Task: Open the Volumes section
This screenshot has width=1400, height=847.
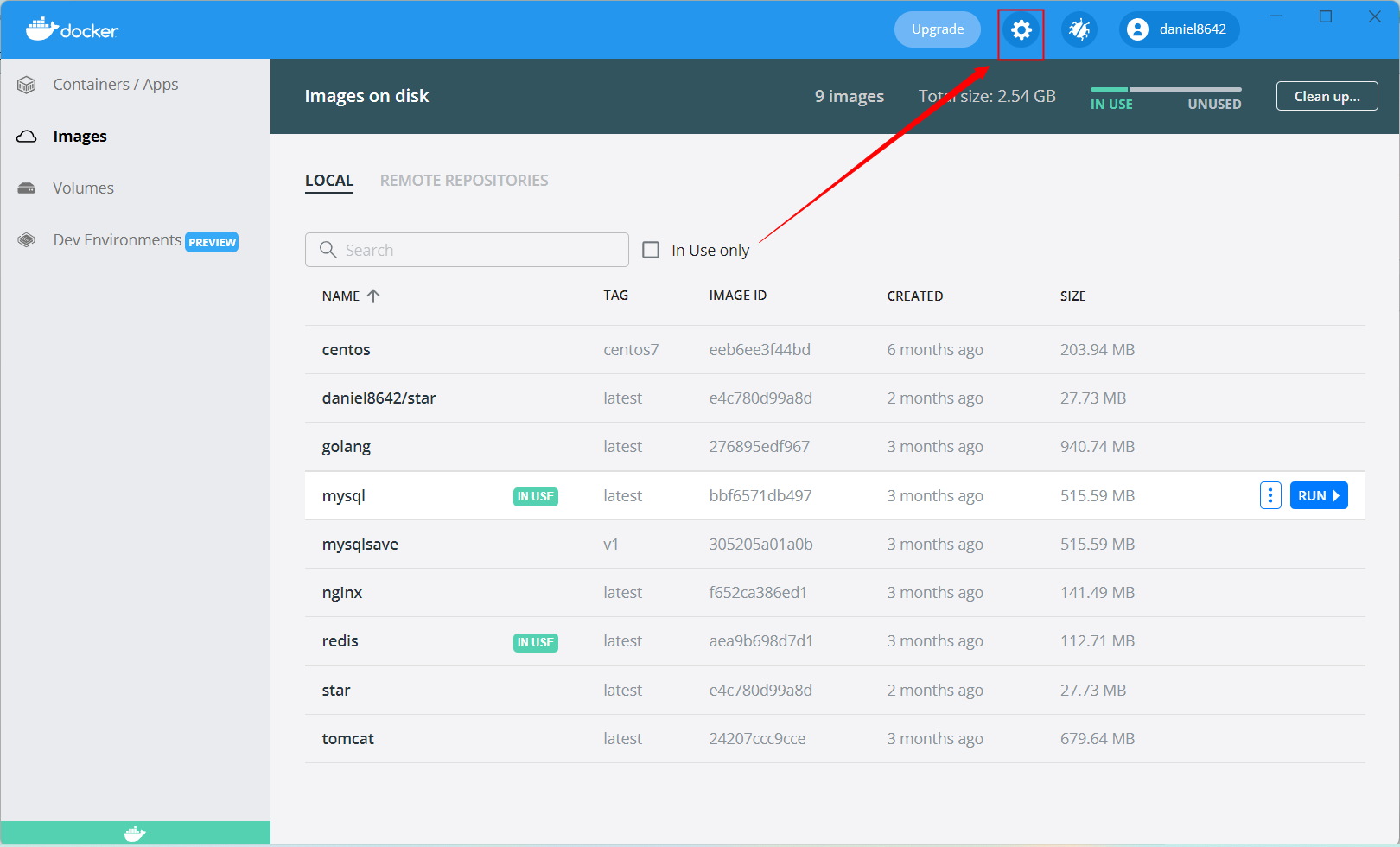Action: [83, 188]
